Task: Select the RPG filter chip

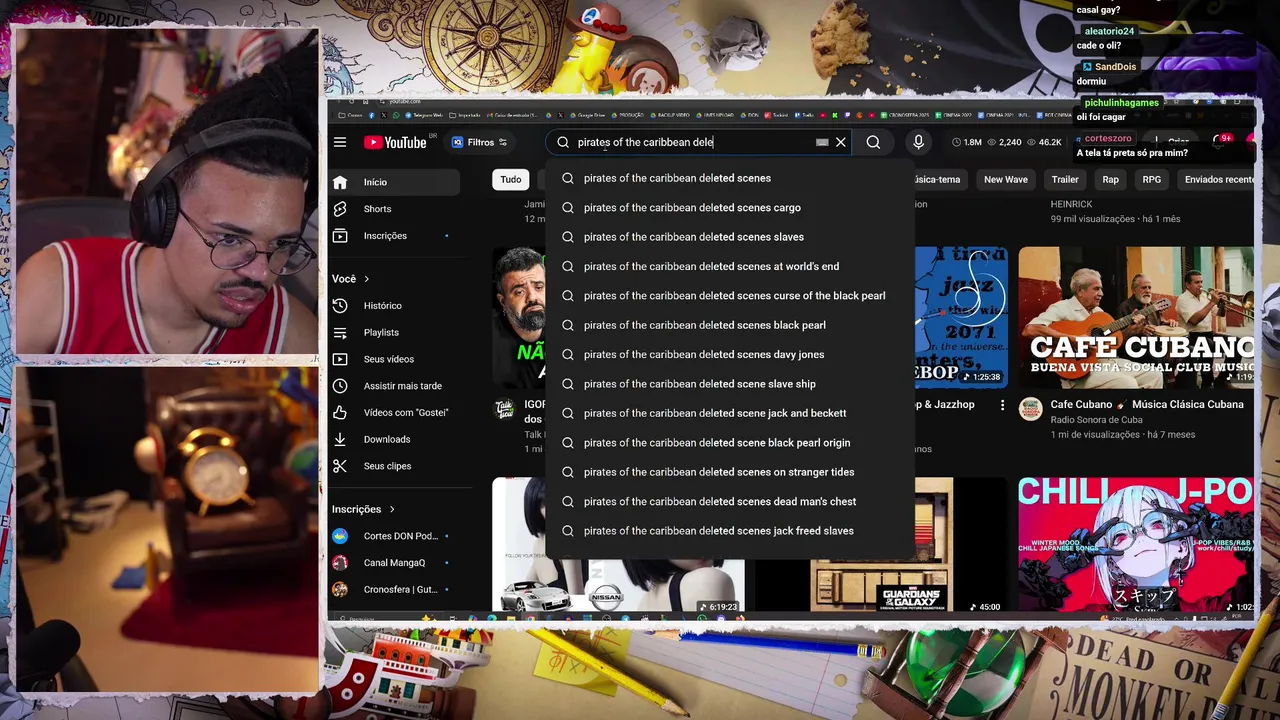Action: point(1152,179)
